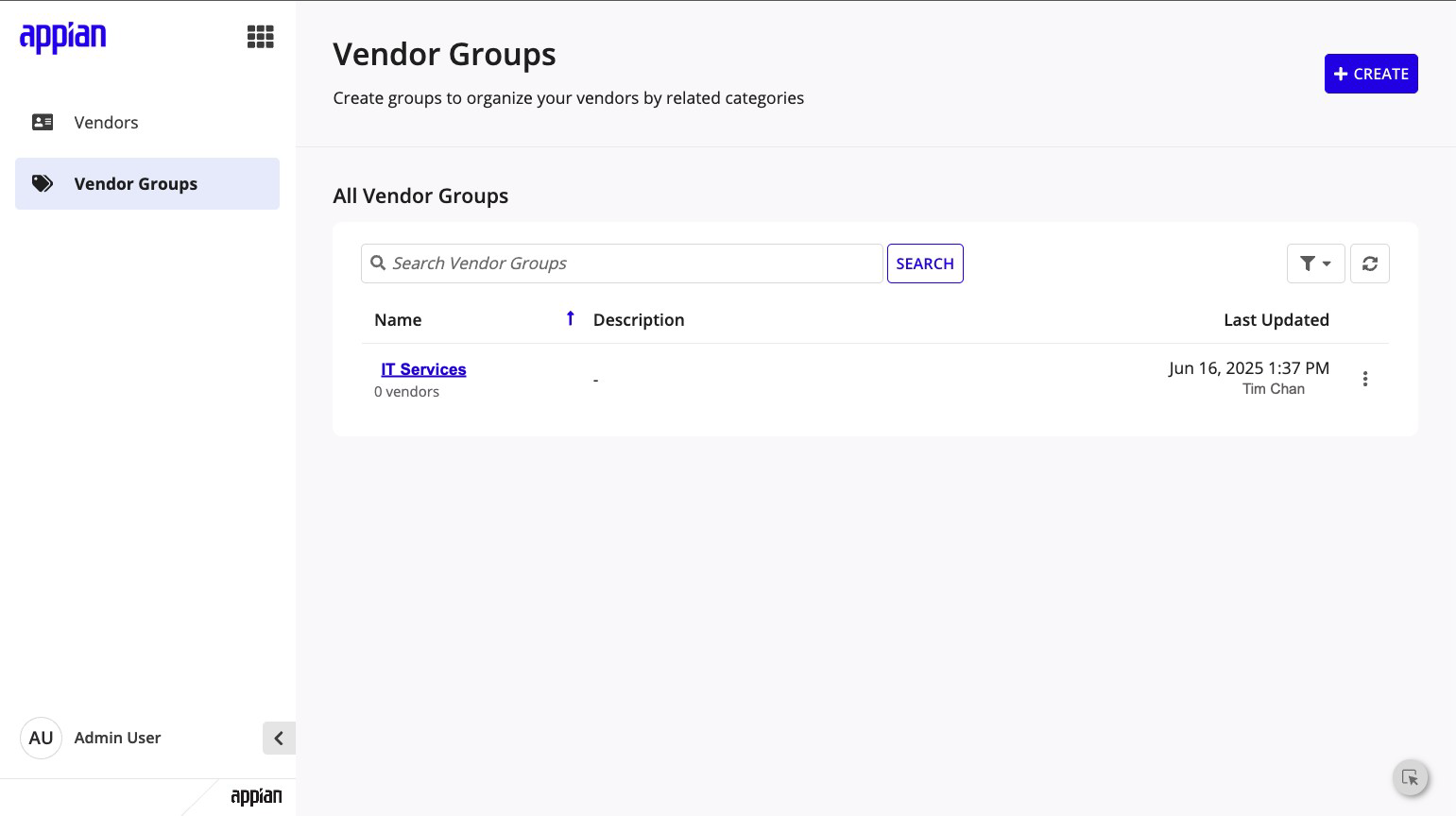Click the AU user avatar
Screen dimensions: 1456x816
41,738
